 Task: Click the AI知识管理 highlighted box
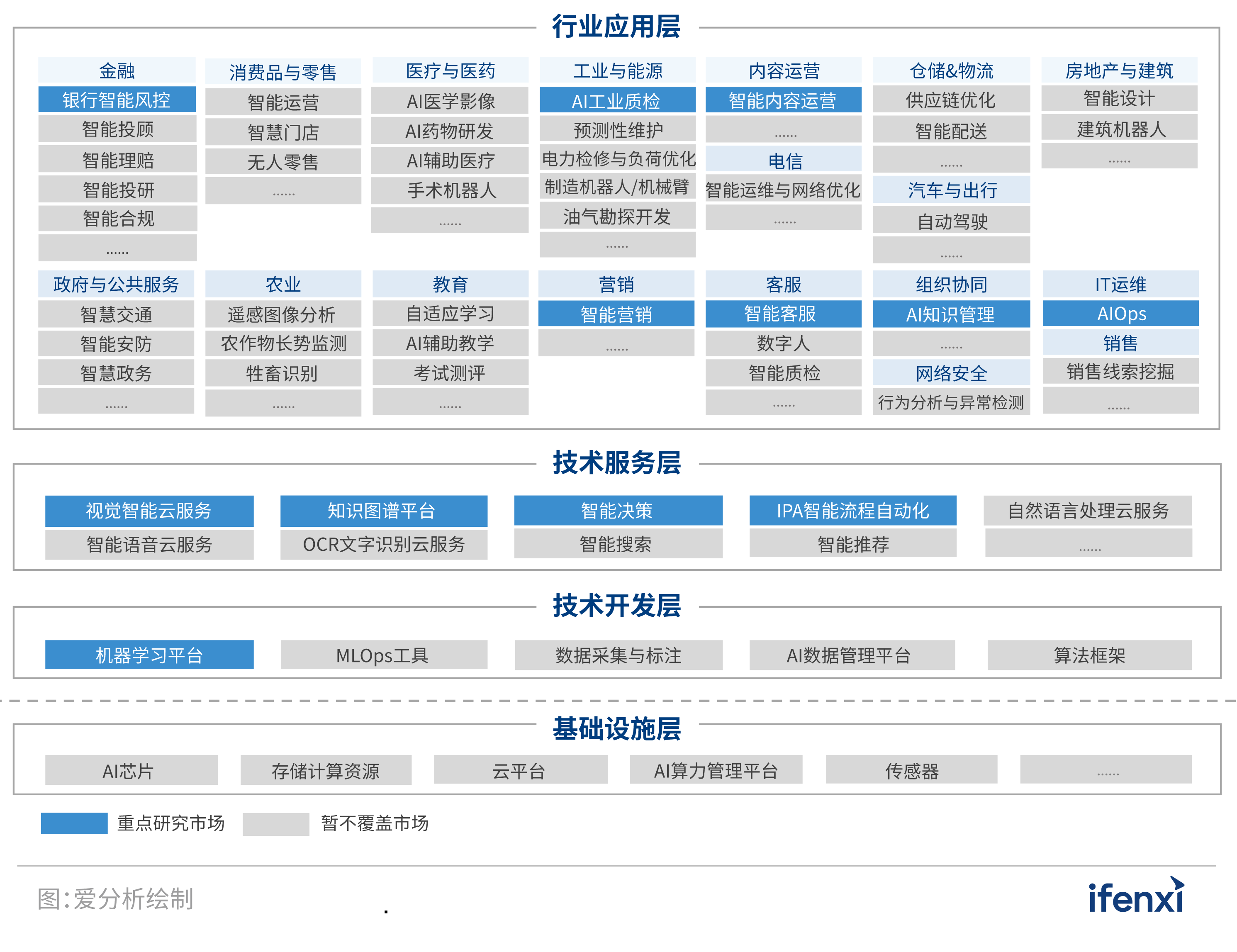click(951, 314)
